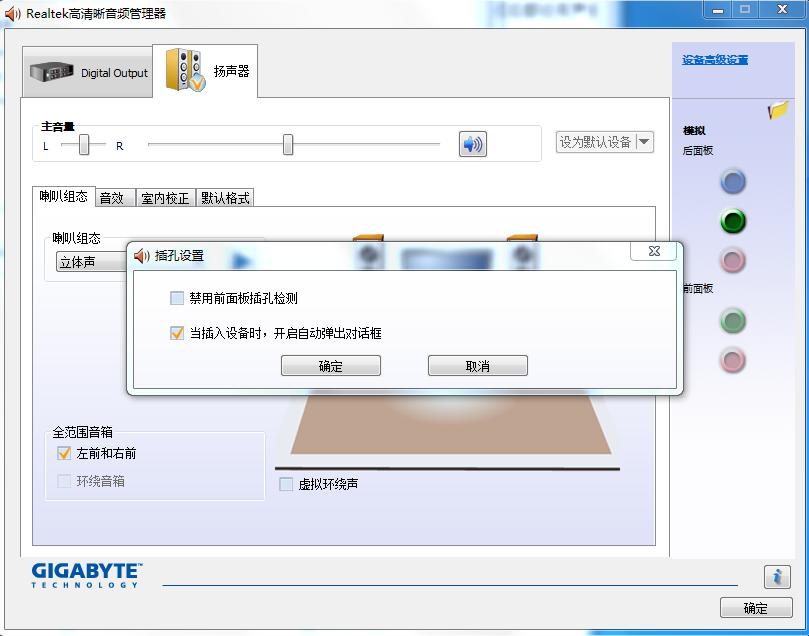The width and height of the screenshot is (809, 636).
Task: Click the Realtek speaker icon in the title bar
Action: point(11,10)
